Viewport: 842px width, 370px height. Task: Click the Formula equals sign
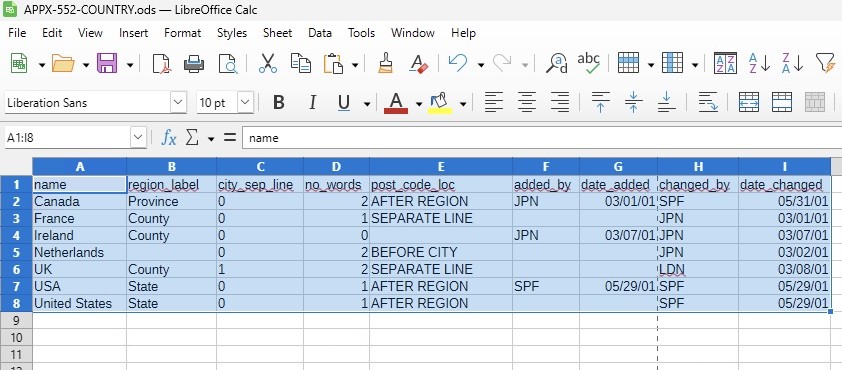pyautogui.click(x=230, y=138)
